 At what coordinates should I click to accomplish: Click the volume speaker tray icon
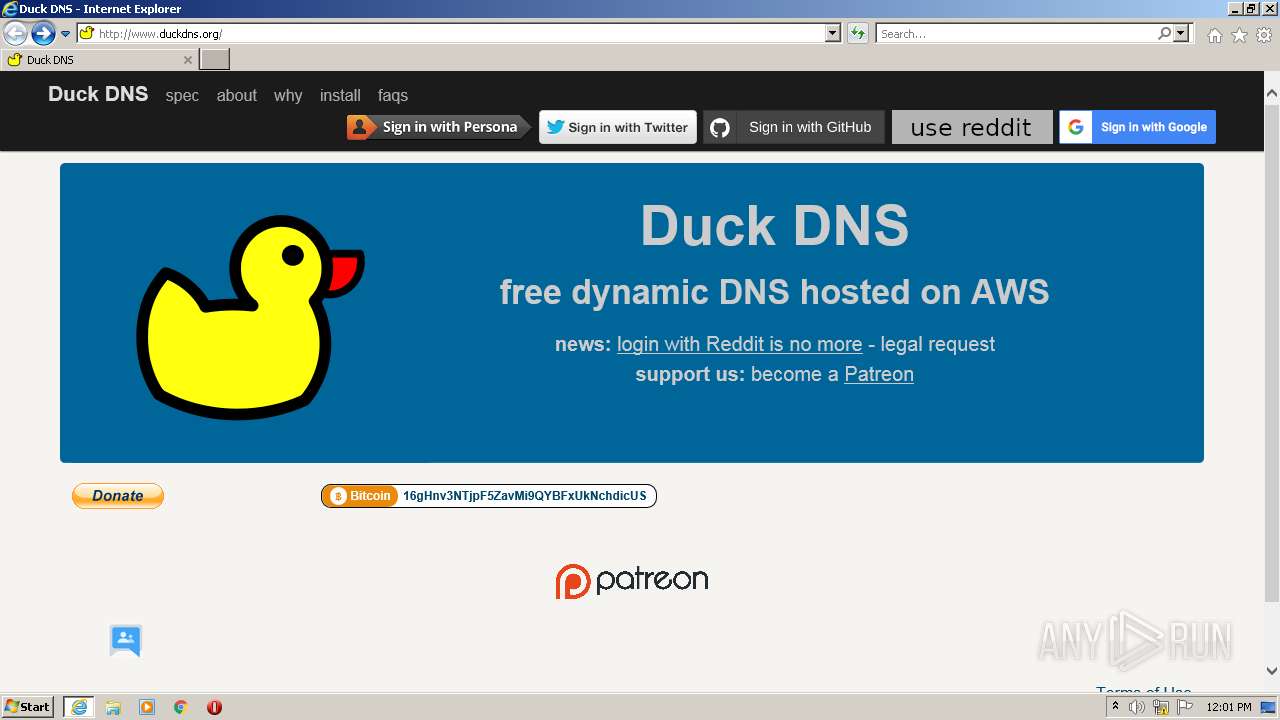[1137, 707]
